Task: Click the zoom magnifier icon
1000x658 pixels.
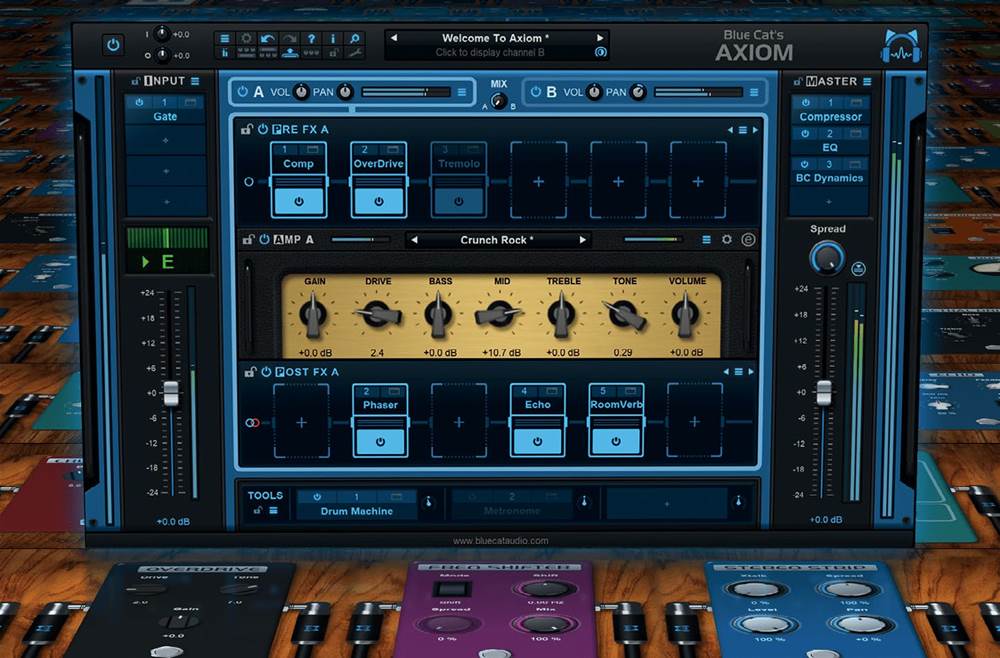Action: (x=355, y=38)
